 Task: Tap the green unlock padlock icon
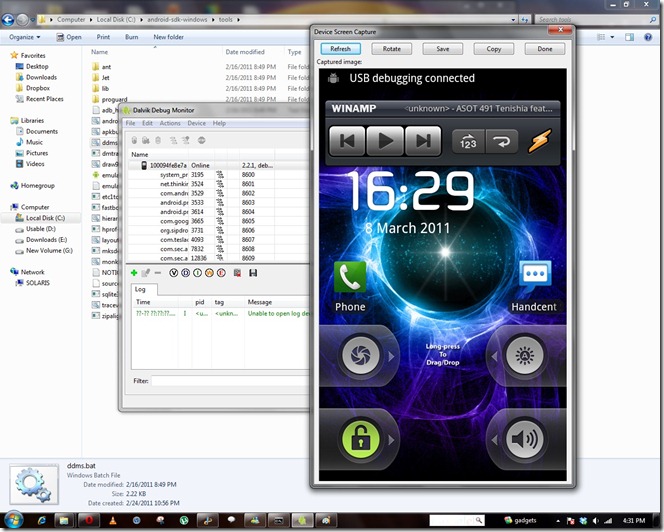pos(360,439)
